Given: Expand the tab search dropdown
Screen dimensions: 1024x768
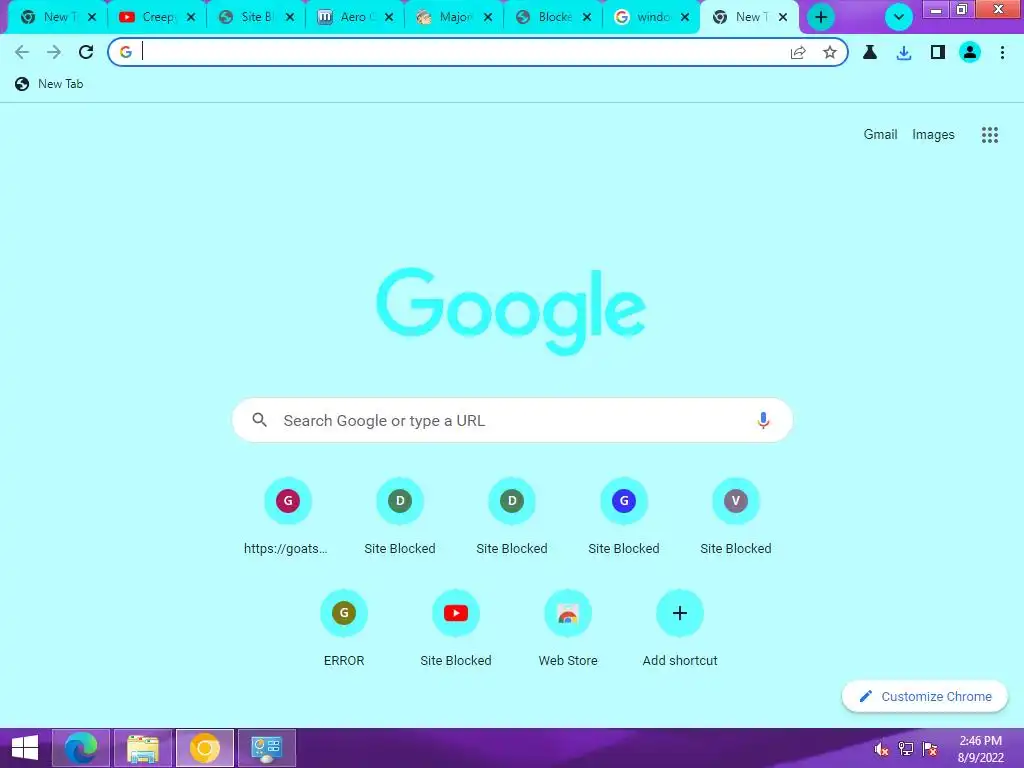Looking at the screenshot, I should [899, 17].
